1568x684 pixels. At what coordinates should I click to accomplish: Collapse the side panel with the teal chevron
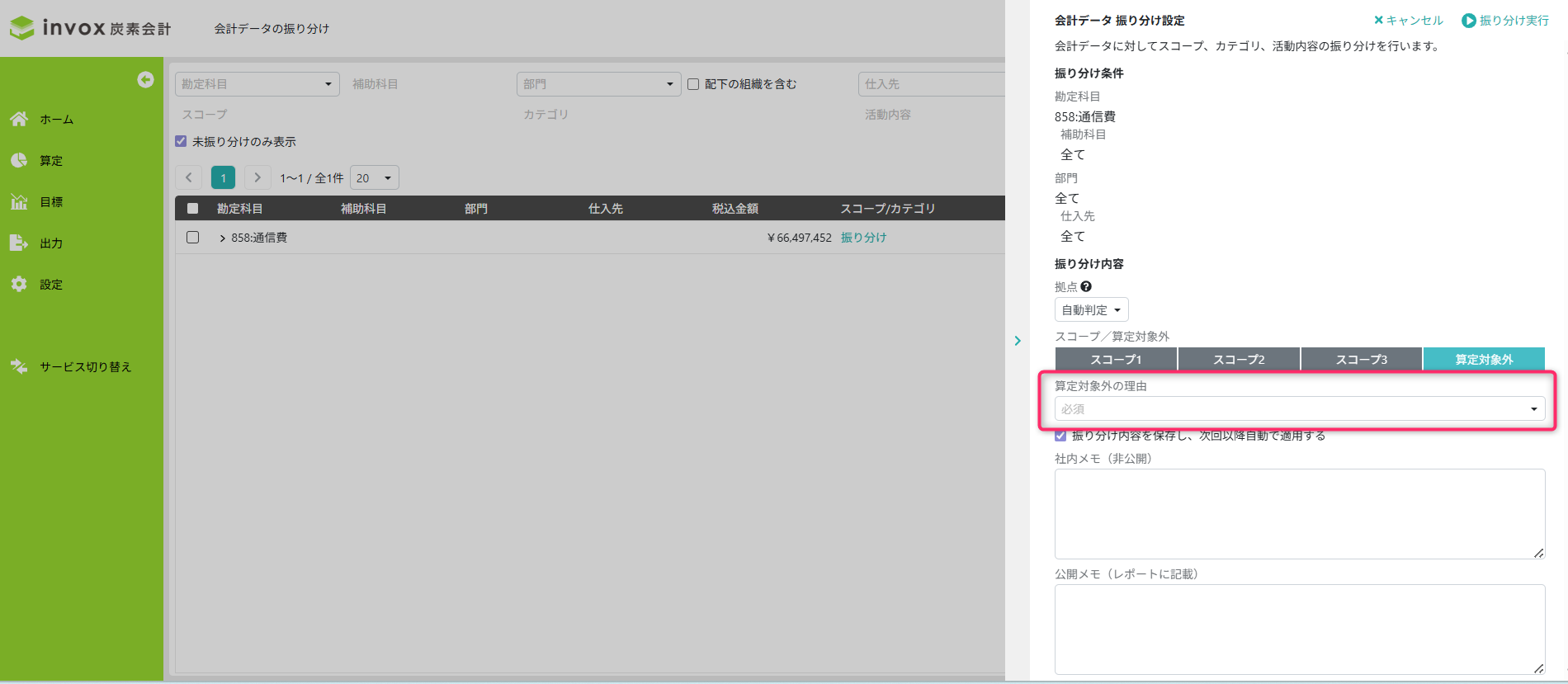(x=1018, y=341)
